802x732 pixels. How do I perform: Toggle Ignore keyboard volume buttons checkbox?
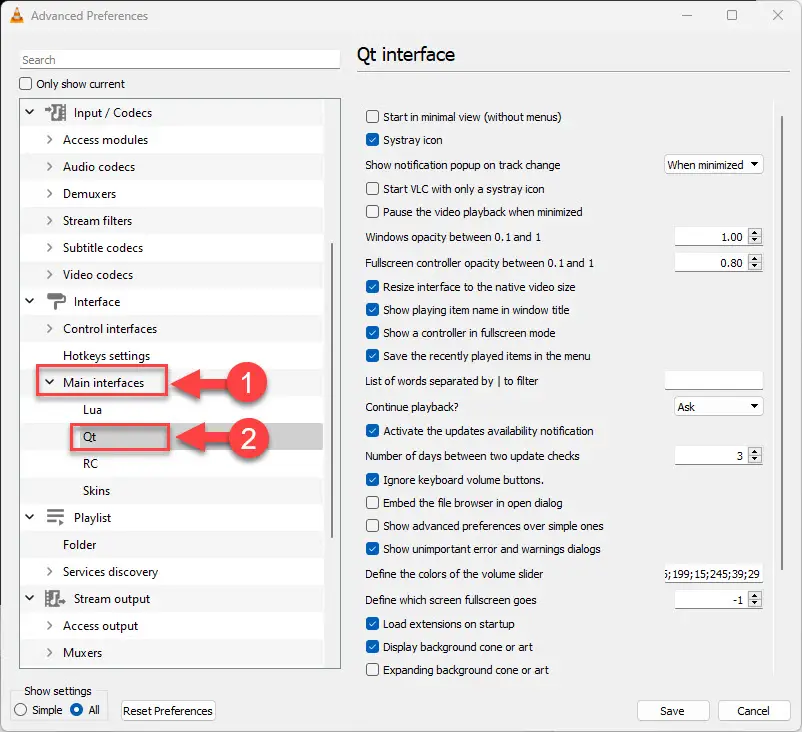(x=372, y=480)
